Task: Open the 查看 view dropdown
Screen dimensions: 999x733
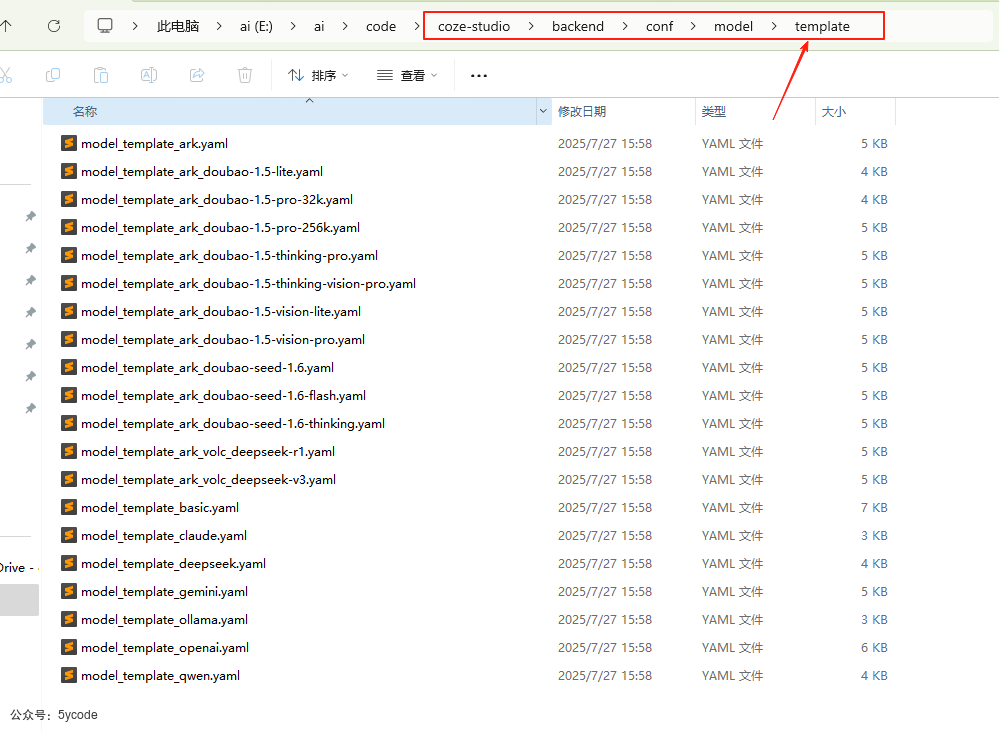Action: [x=407, y=75]
